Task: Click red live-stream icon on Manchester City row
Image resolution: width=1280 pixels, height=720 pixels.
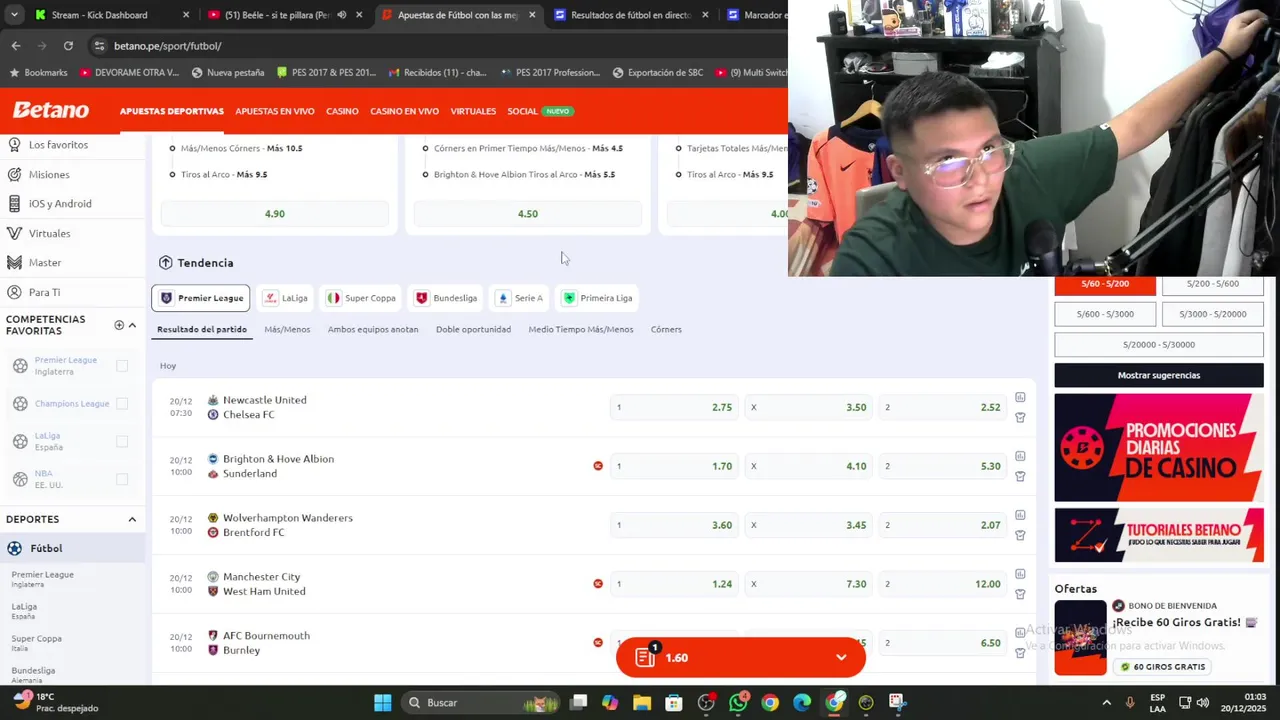Action: (598, 584)
